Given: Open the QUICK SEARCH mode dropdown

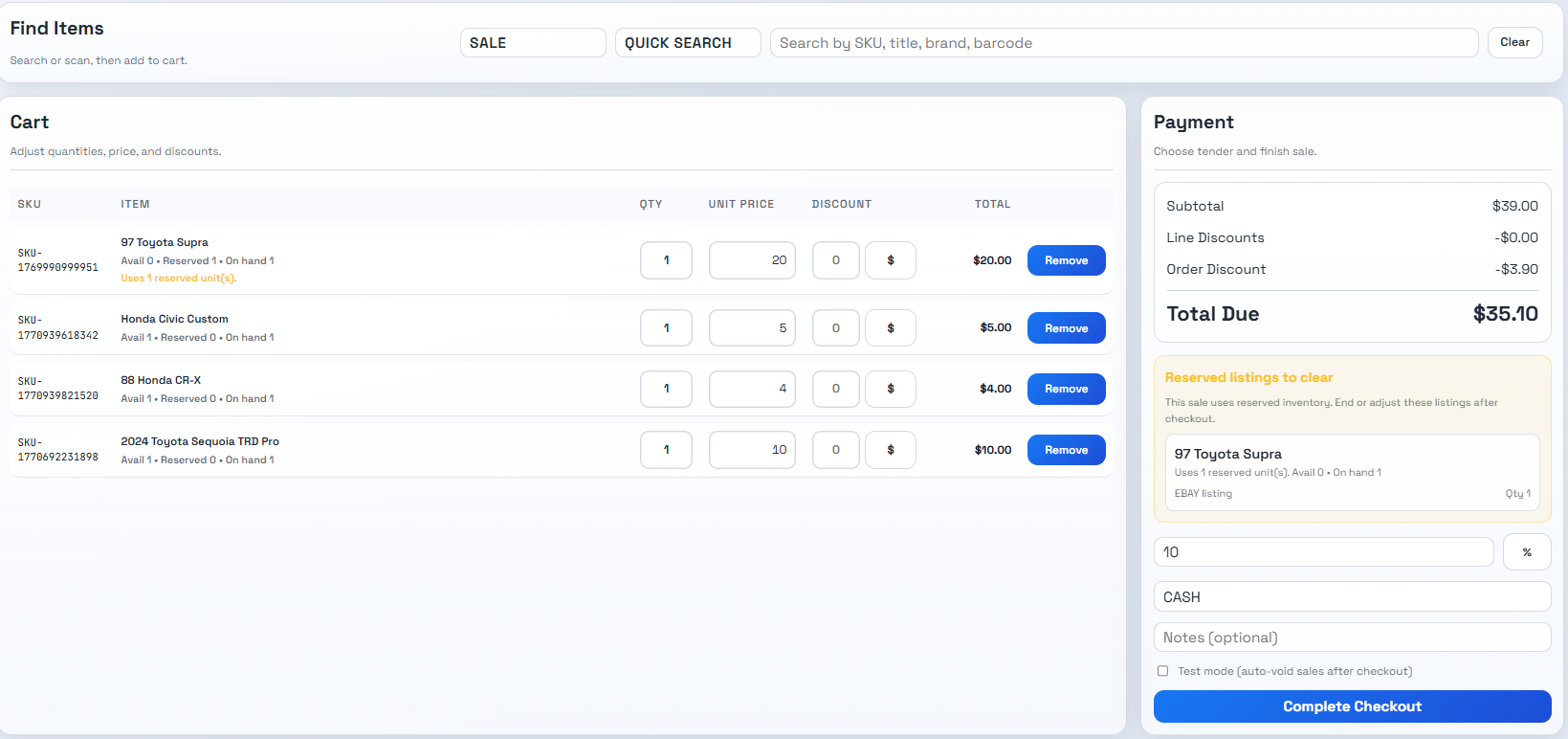Looking at the screenshot, I should click(688, 42).
